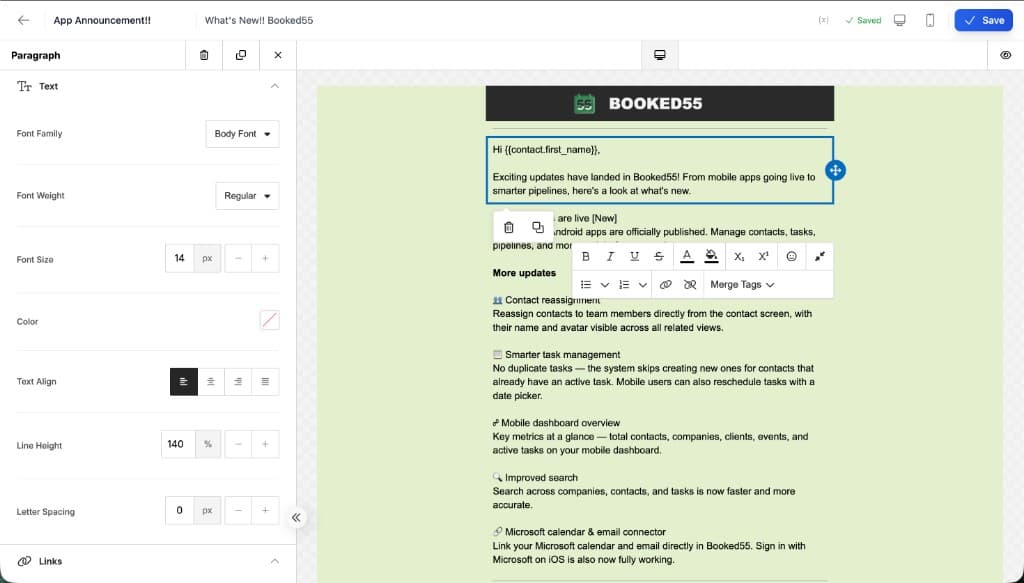1024x583 pixels.
Task: Increase the font size
Action: 265,259
